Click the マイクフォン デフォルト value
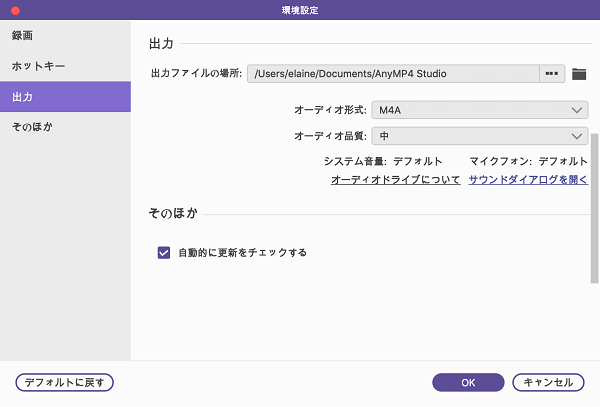Screen dimensions: 600x407 (563, 161)
